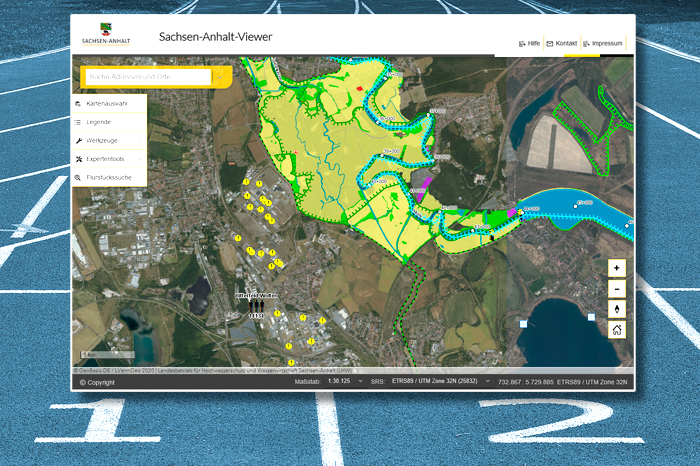
Task: Open the Hilfe page
Action: pyautogui.click(x=529, y=44)
